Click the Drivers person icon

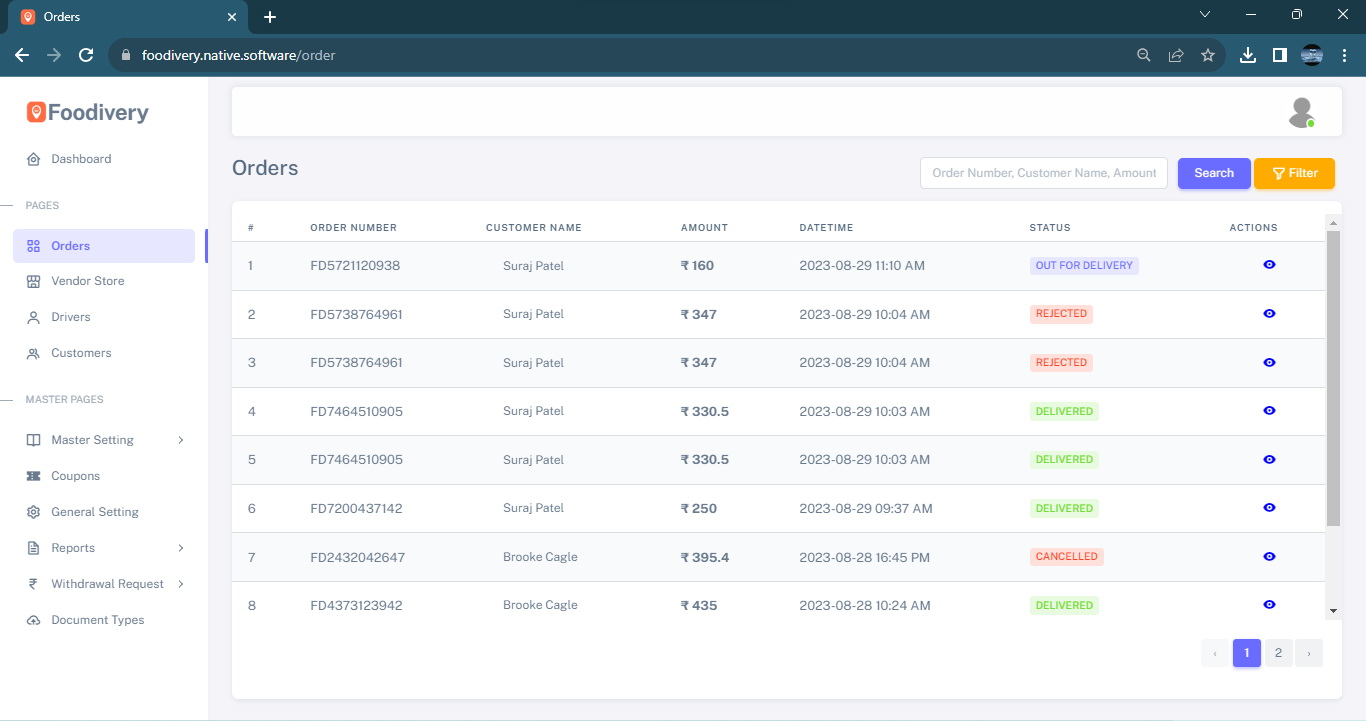click(x=33, y=317)
